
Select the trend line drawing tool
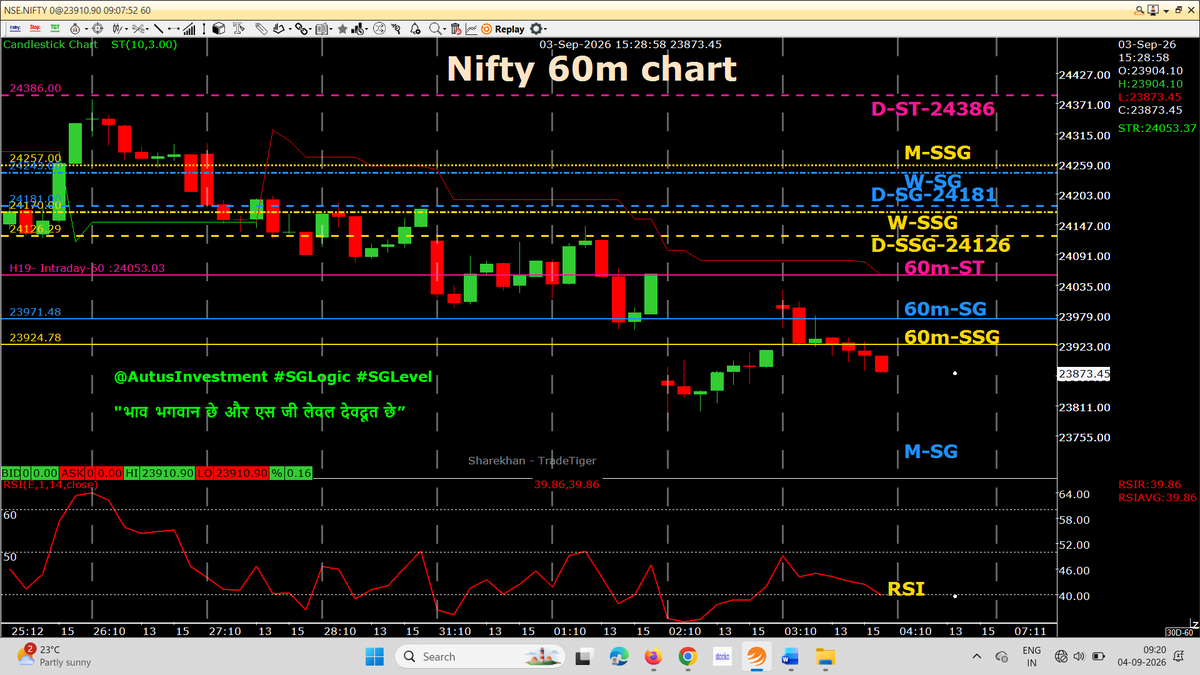pos(158,29)
